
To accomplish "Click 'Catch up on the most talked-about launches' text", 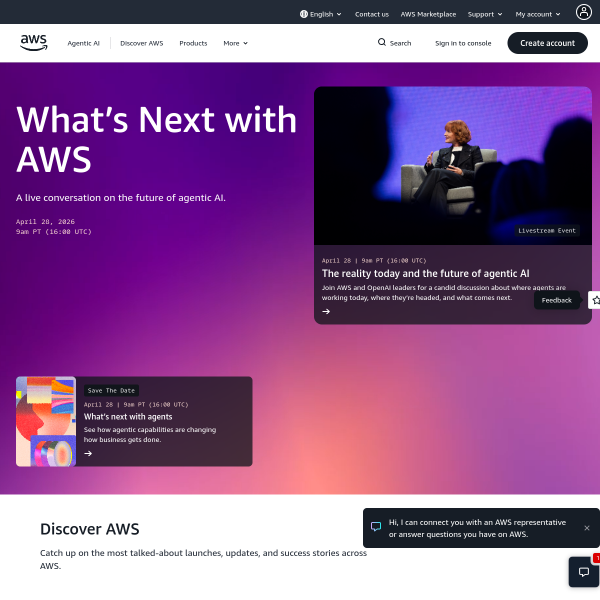I will [x=203, y=559].
